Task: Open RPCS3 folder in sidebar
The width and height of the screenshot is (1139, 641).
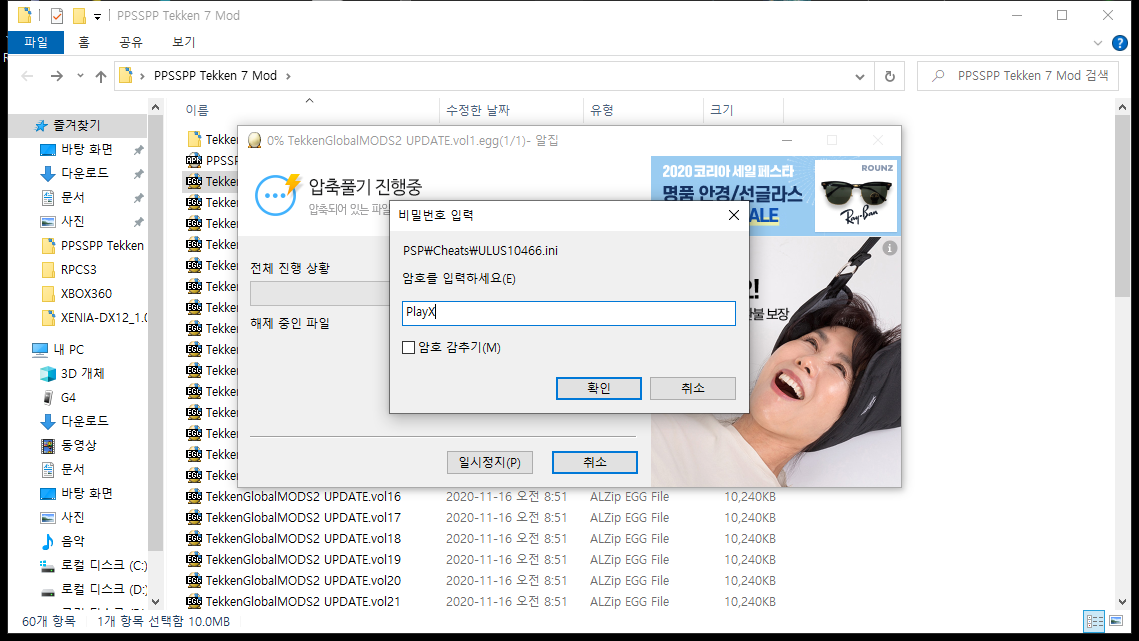Action: coord(78,270)
